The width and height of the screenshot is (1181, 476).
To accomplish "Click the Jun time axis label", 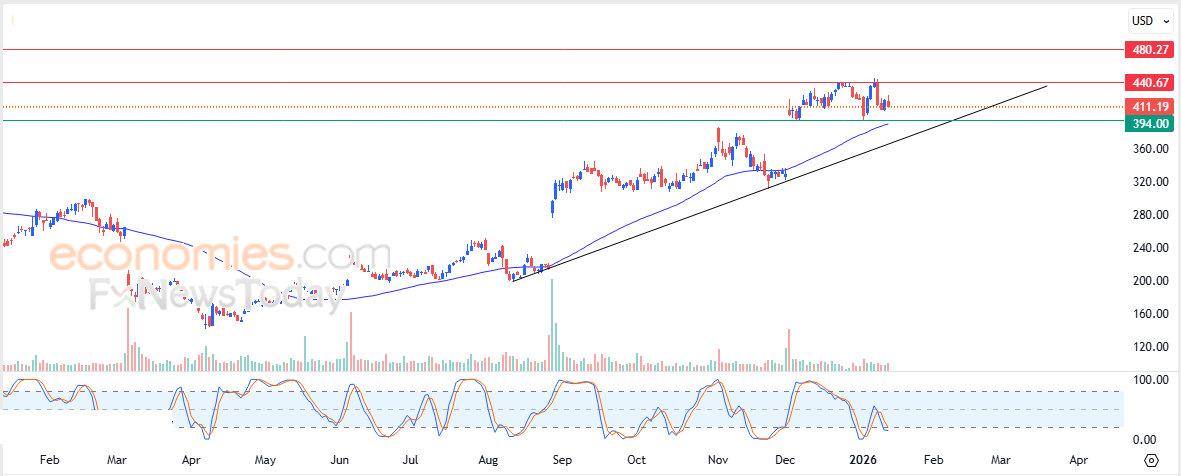I will point(340,459).
